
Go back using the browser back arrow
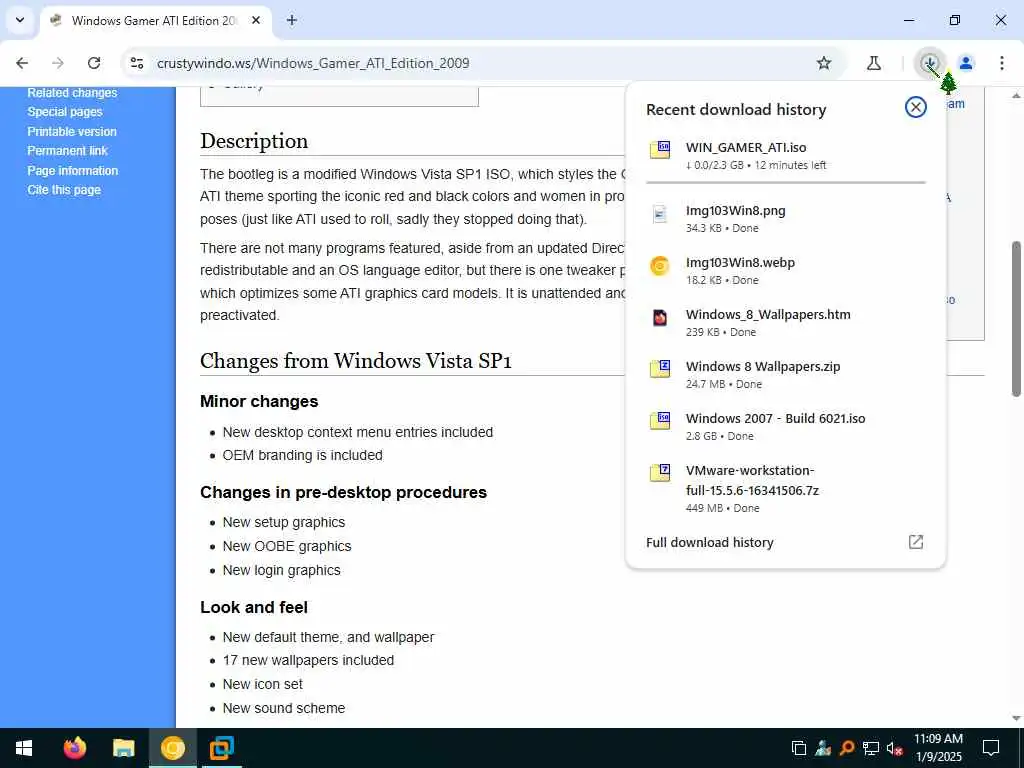click(x=22, y=63)
